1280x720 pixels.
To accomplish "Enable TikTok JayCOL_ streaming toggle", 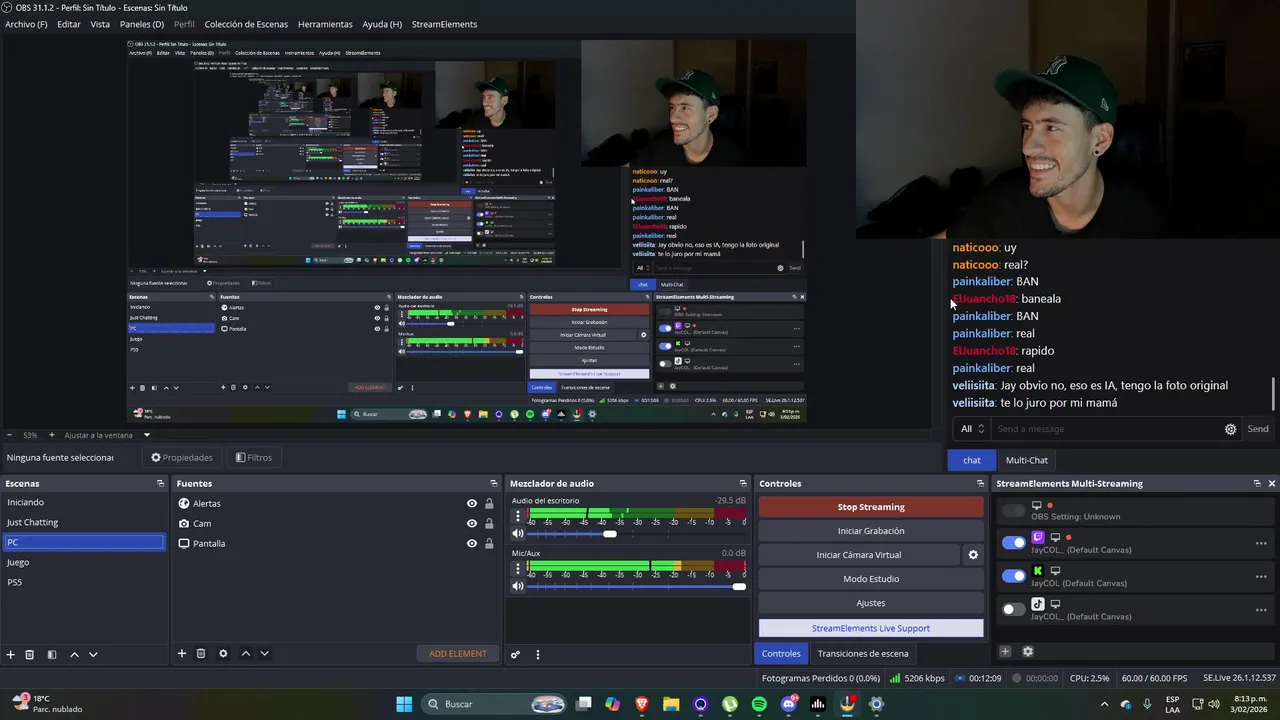I will [1014, 609].
